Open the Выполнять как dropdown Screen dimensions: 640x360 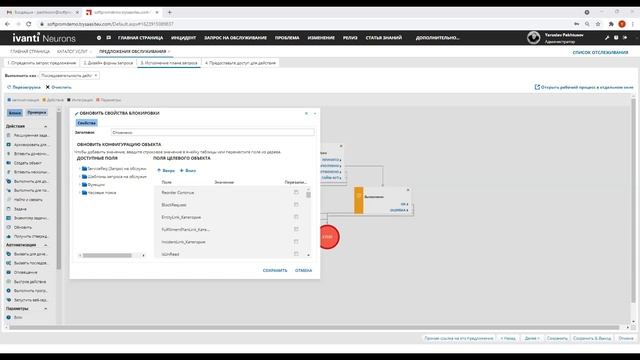click(69, 76)
